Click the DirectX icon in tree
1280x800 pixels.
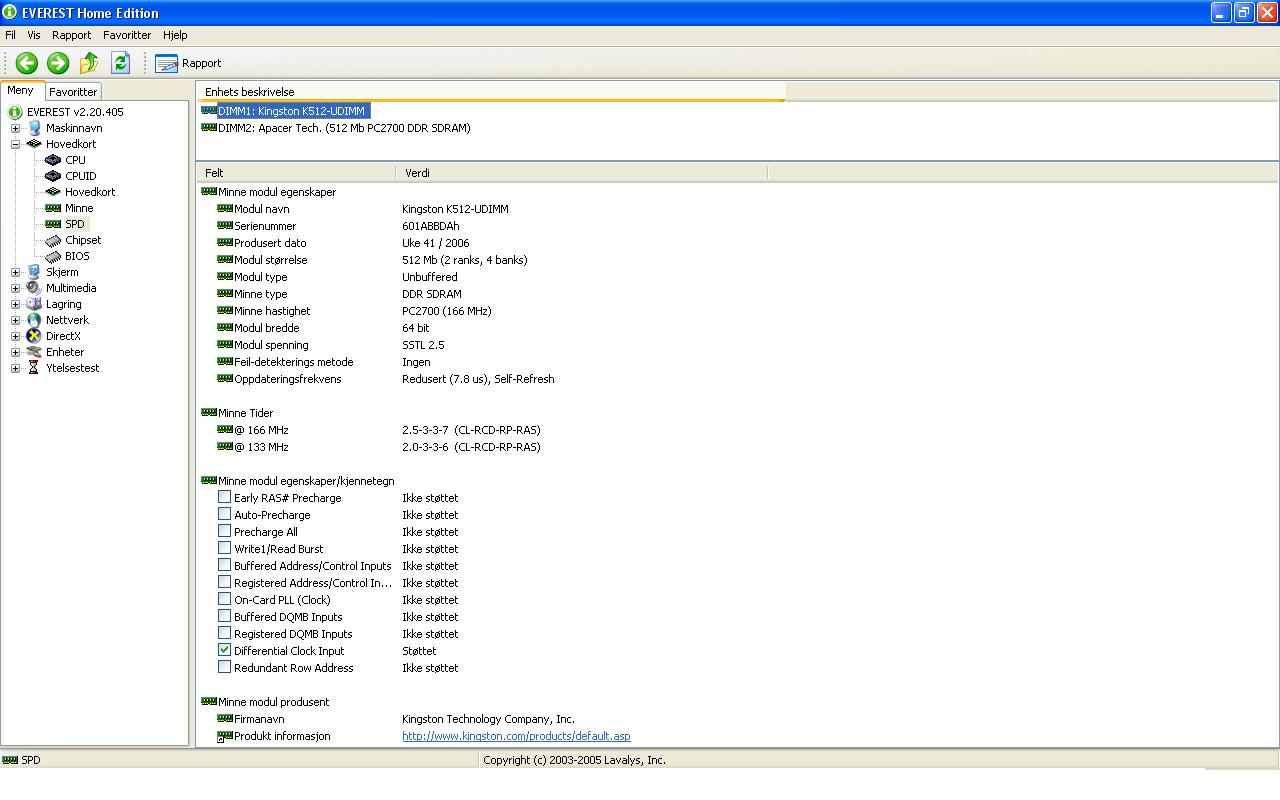(34, 336)
